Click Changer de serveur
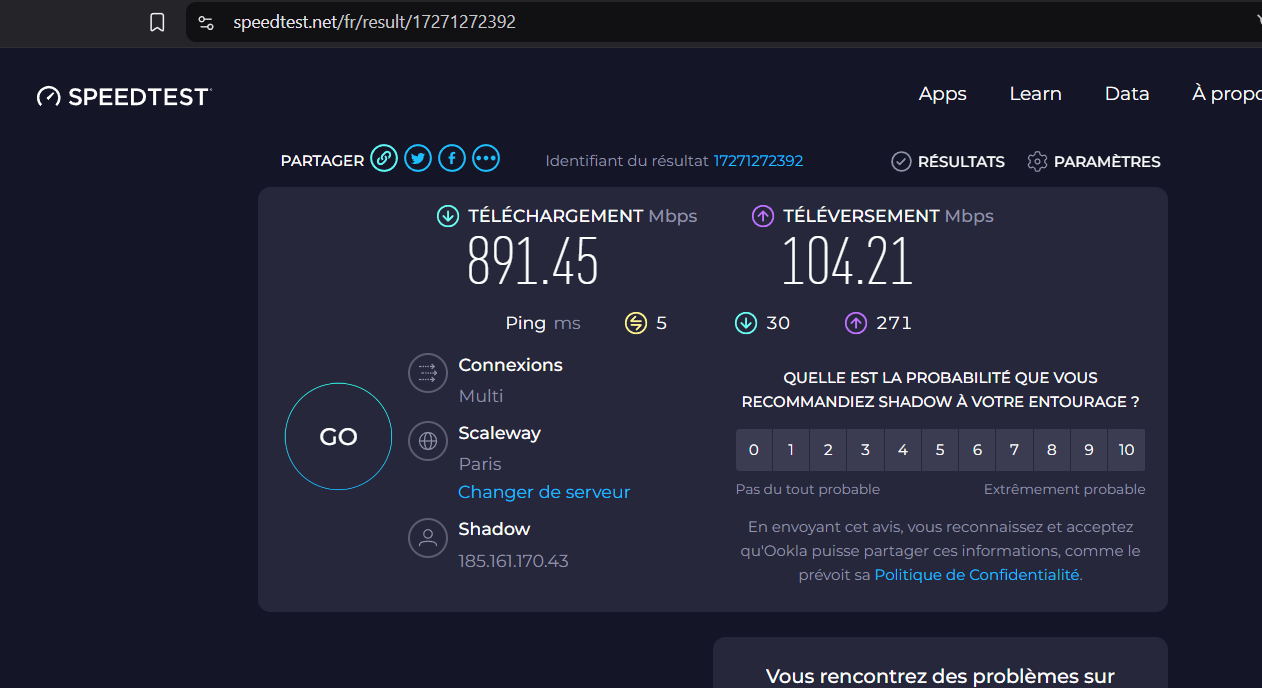The image size is (1262, 688). pyautogui.click(x=544, y=492)
